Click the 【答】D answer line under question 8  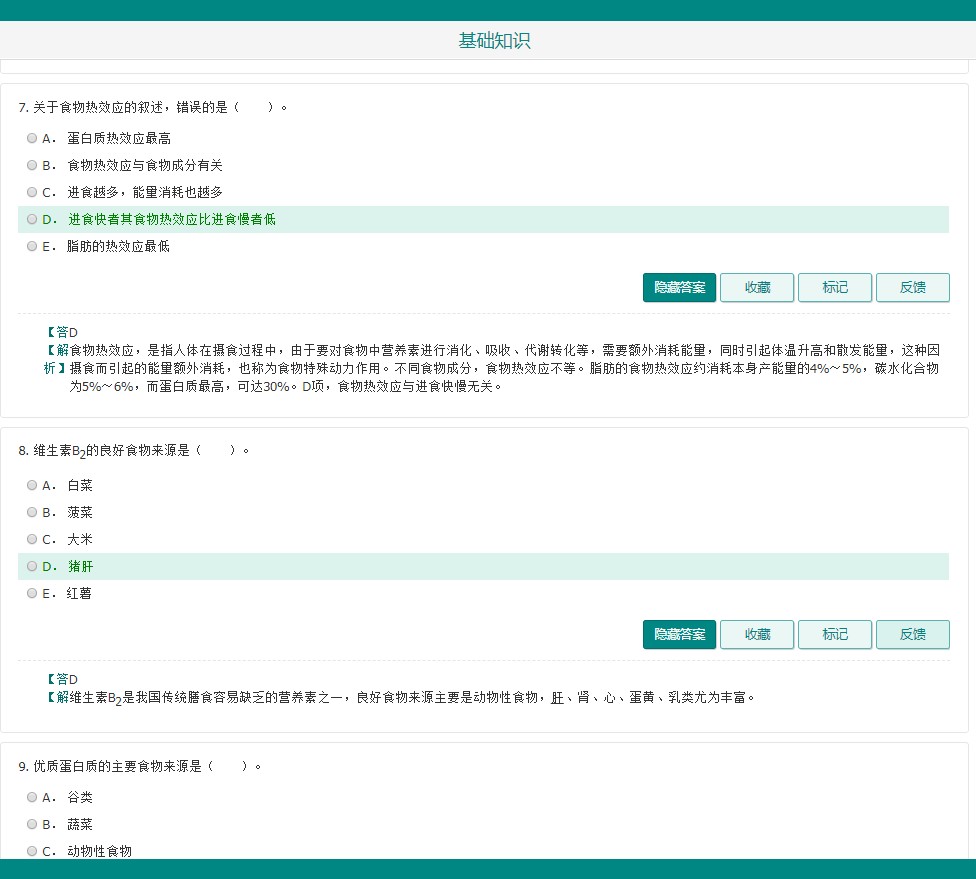[x=63, y=679]
